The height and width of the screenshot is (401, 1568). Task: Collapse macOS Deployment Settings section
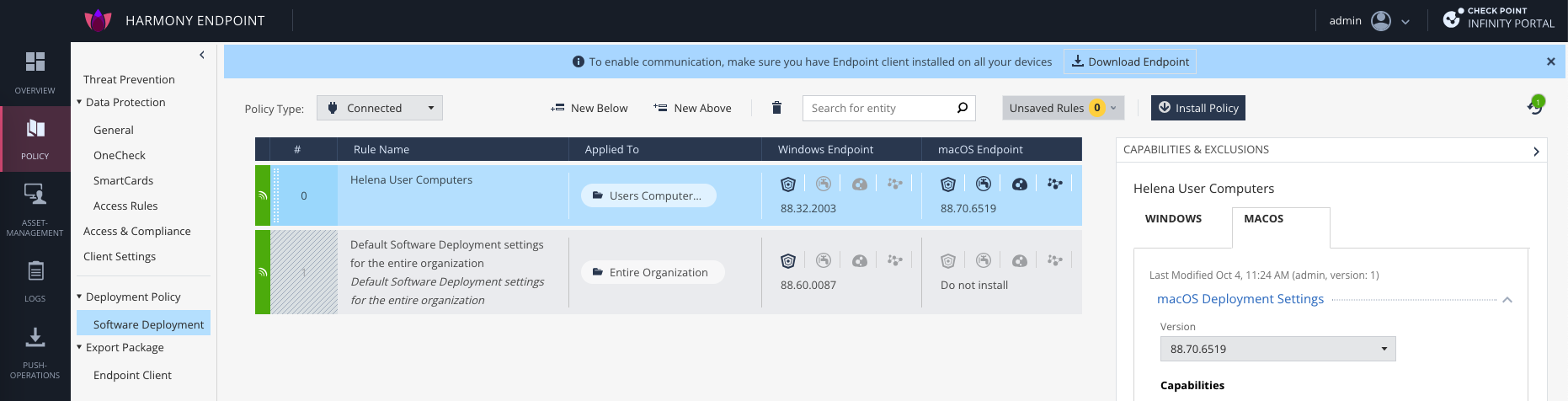1507,300
